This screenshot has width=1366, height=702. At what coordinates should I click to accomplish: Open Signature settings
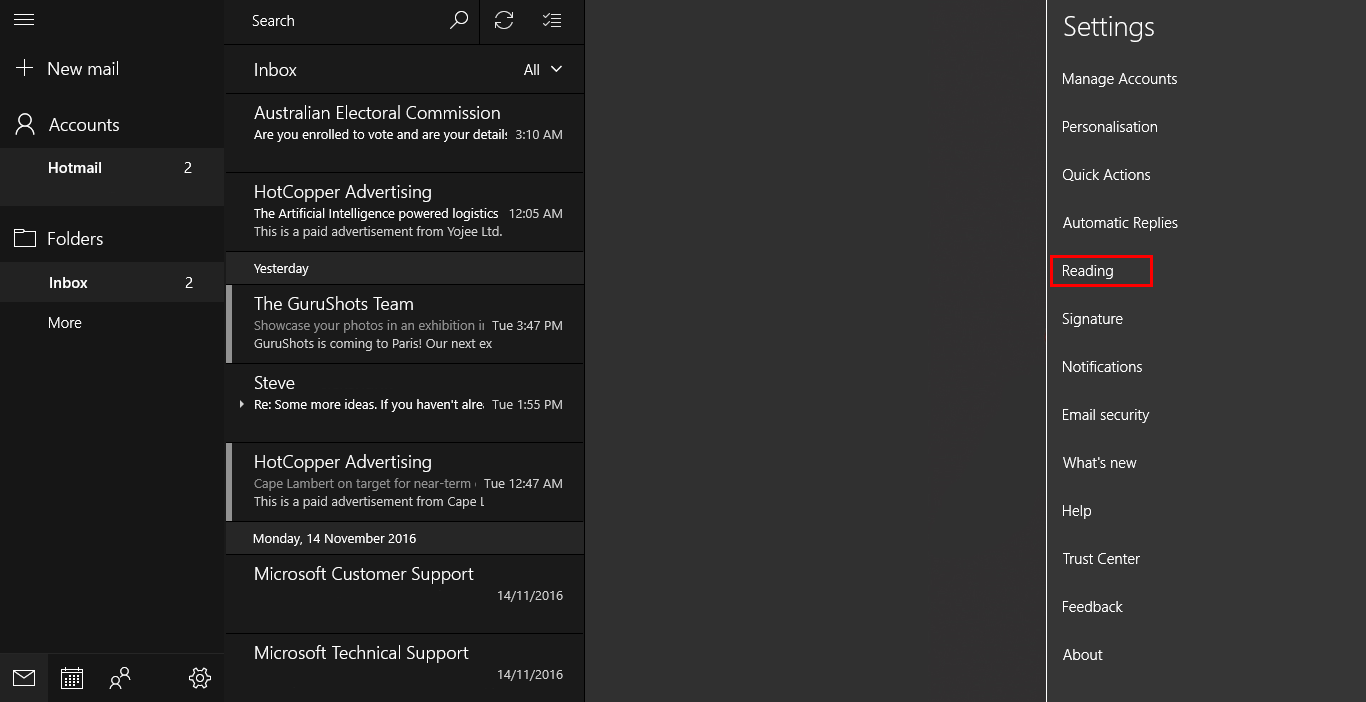click(x=1092, y=319)
